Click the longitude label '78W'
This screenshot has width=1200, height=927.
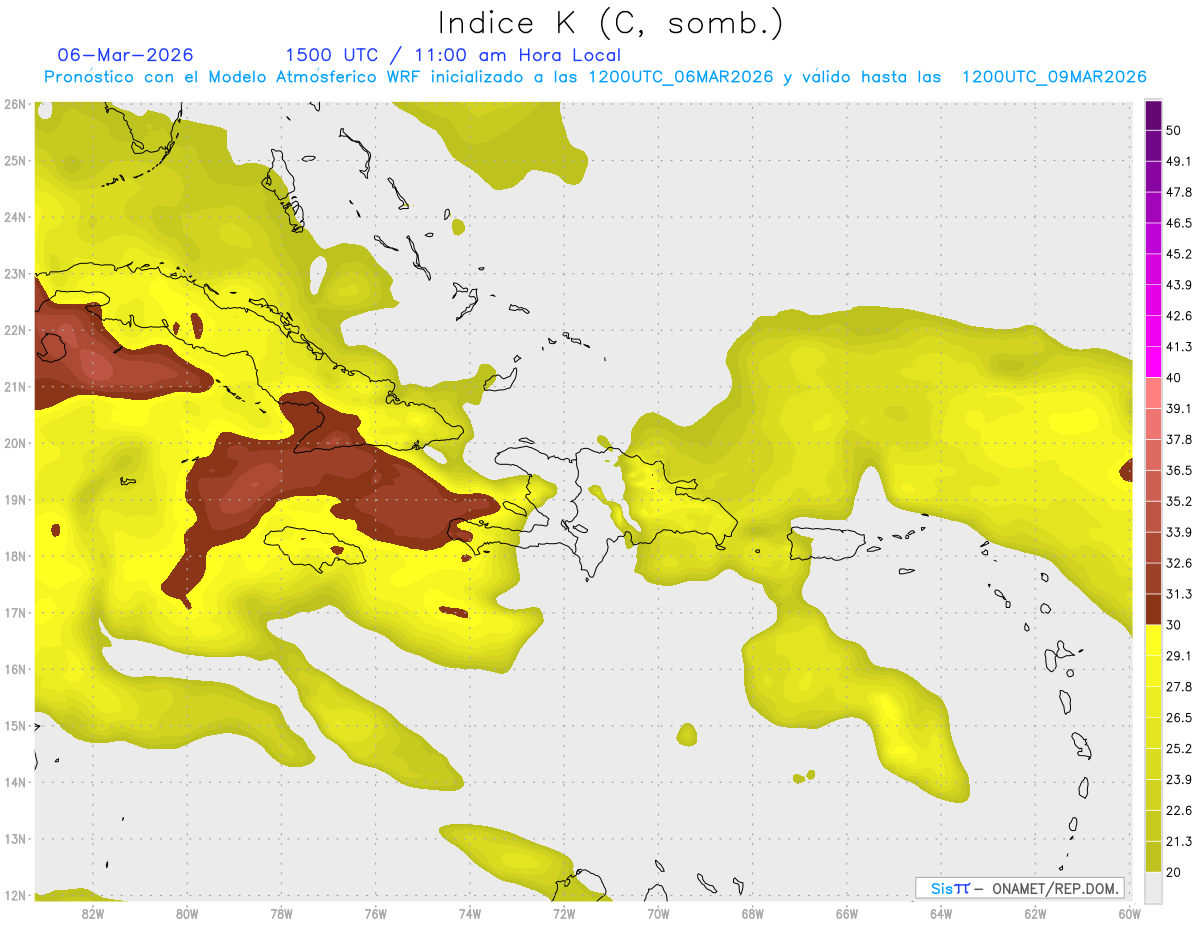[281, 913]
